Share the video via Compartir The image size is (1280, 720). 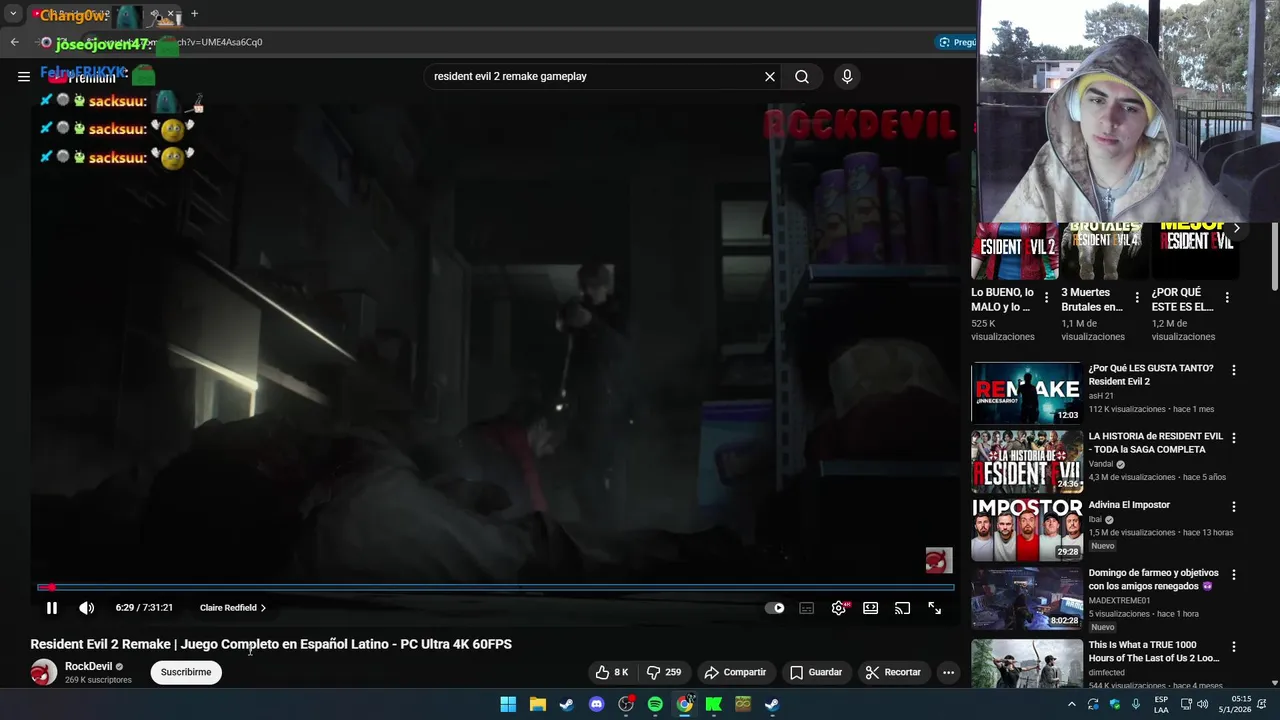click(735, 672)
